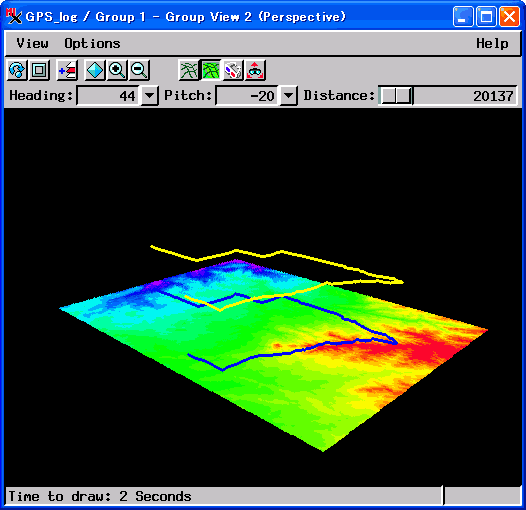The height and width of the screenshot is (510, 526).
Task: Click into the Pitch value field
Action: [247, 96]
